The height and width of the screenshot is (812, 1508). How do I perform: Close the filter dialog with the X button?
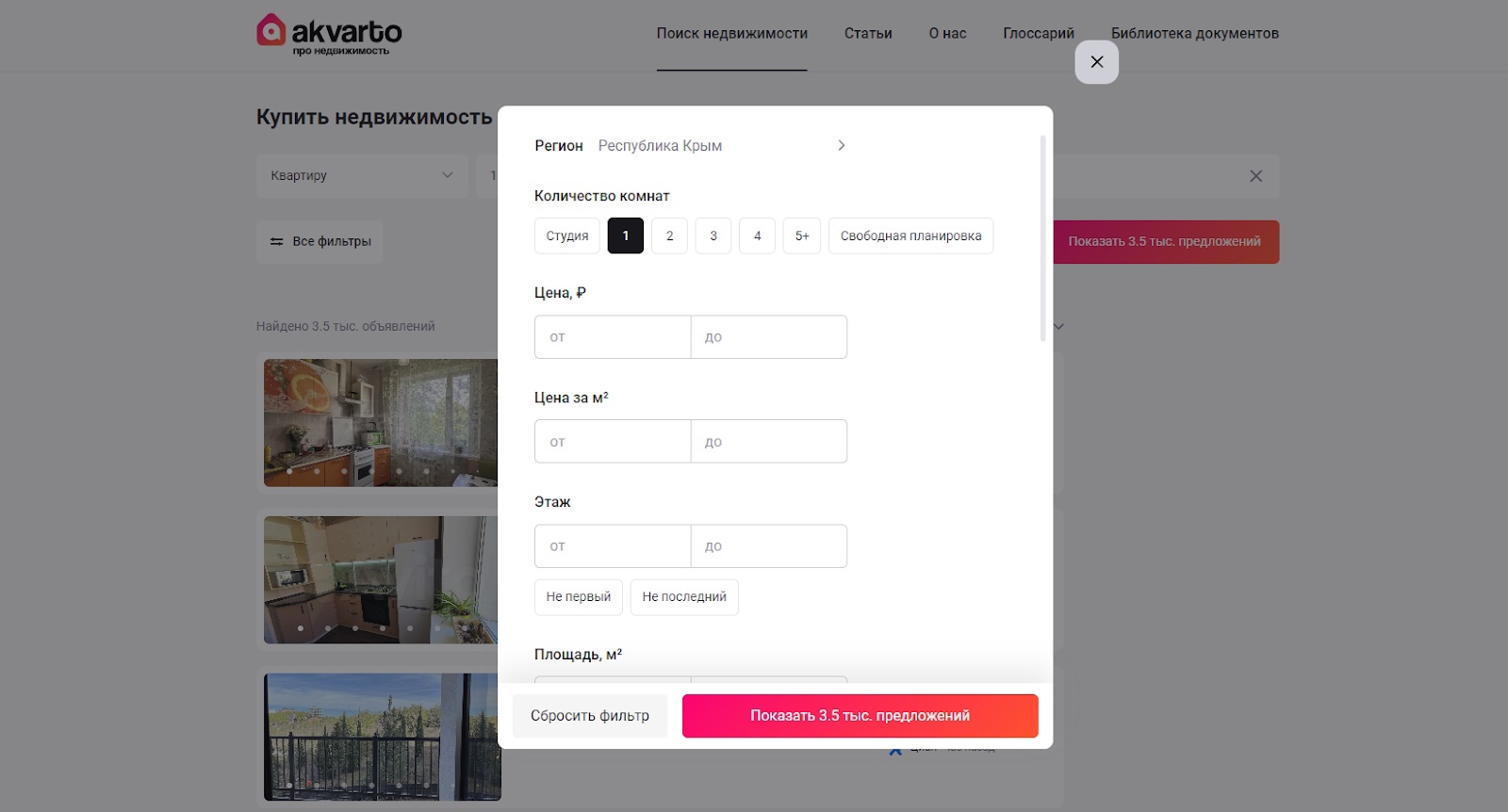(x=1097, y=62)
